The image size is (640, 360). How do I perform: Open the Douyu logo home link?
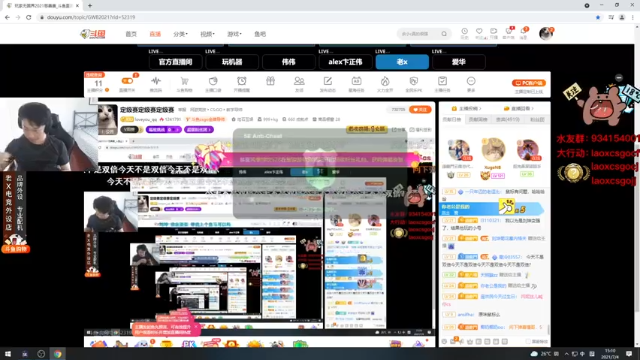point(93,34)
